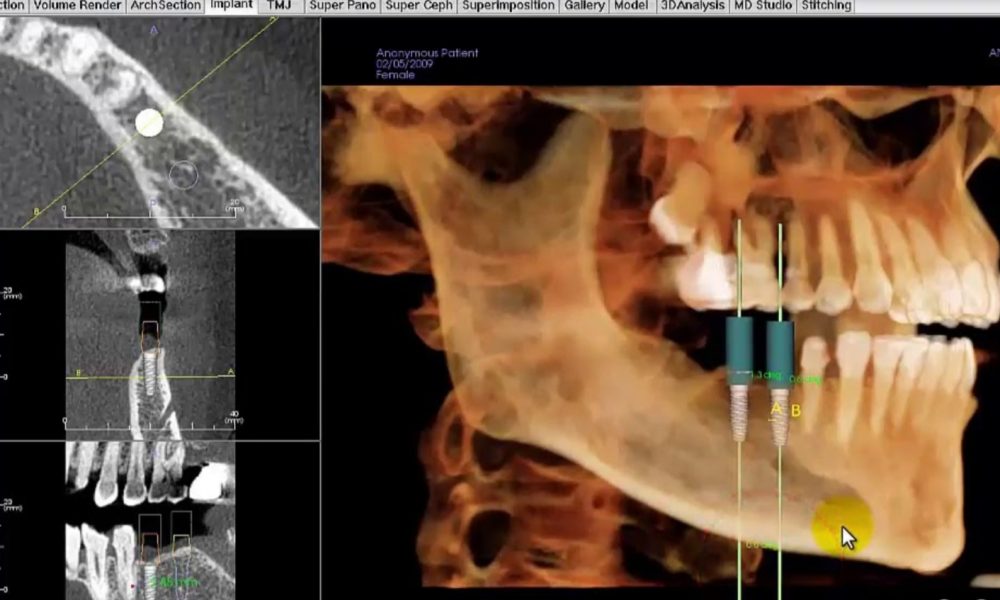
Task: Select the Implant tab
Action: [x=231, y=6]
